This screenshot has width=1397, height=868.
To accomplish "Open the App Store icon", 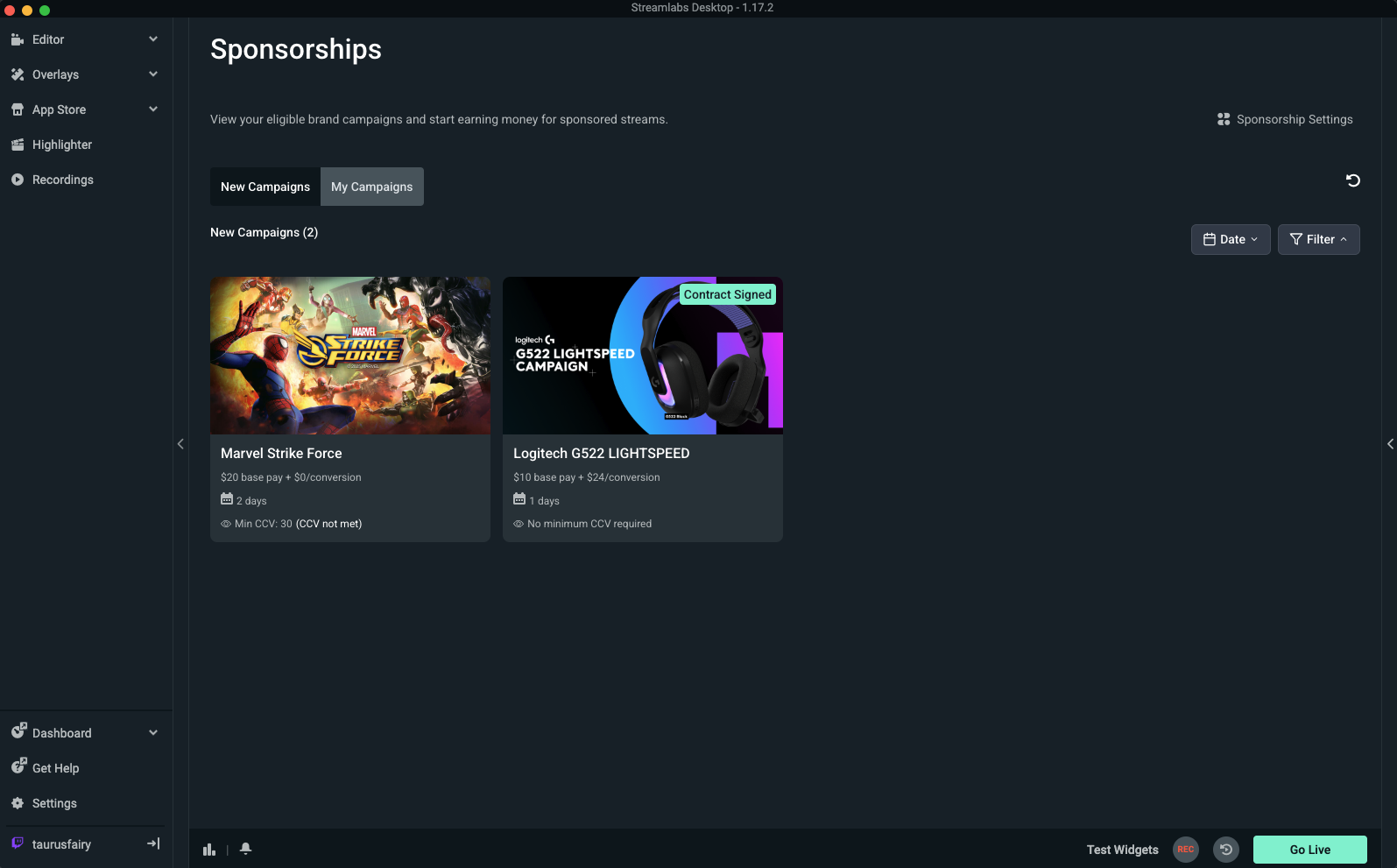I will pos(18,109).
